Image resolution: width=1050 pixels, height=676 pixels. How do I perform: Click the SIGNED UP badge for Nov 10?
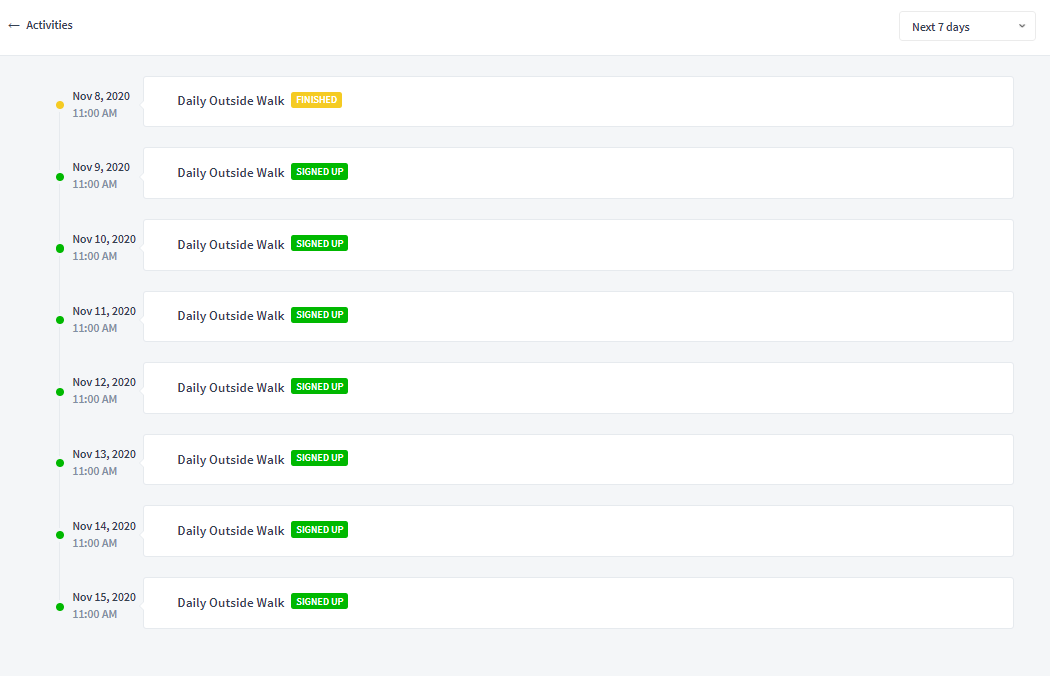coord(319,243)
